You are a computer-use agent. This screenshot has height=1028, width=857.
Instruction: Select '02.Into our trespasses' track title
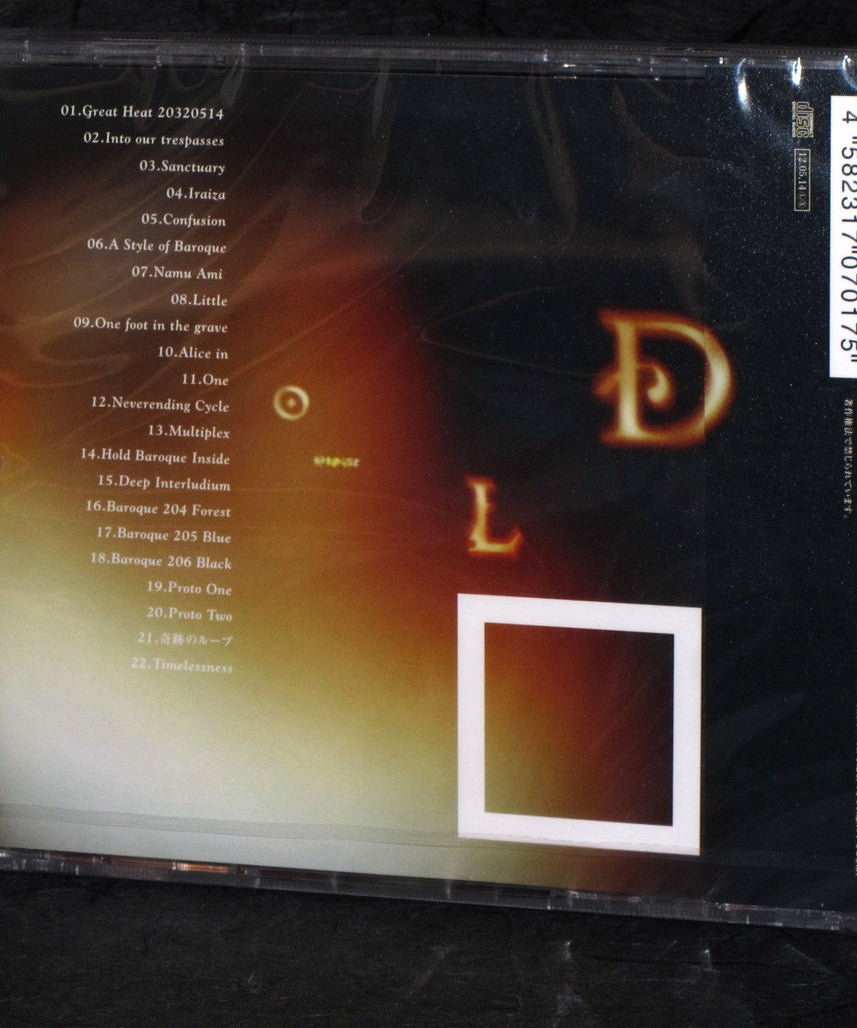153,139
